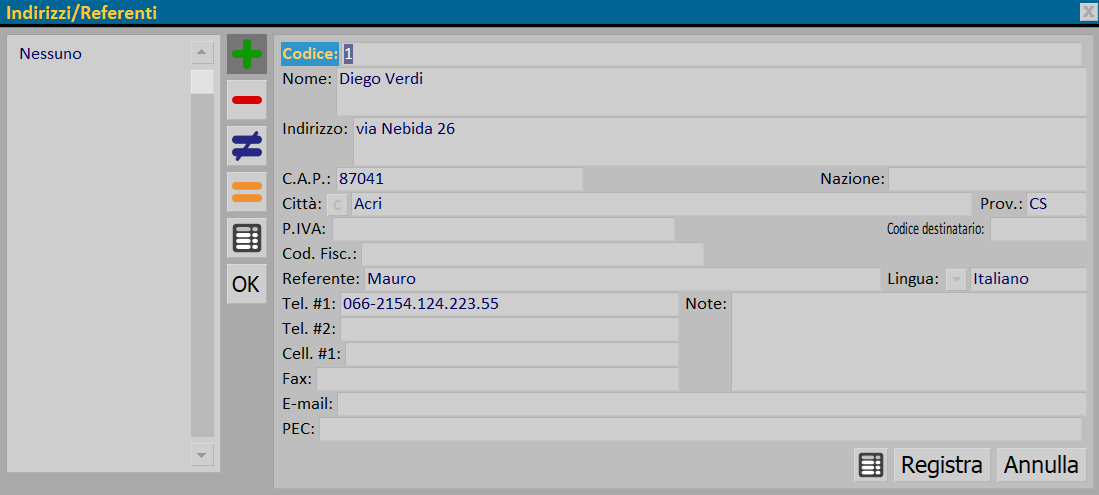The width and height of the screenshot is (1099, 495).
Task: Click the red minus delete address icon
Action: [x=246, y=100]
